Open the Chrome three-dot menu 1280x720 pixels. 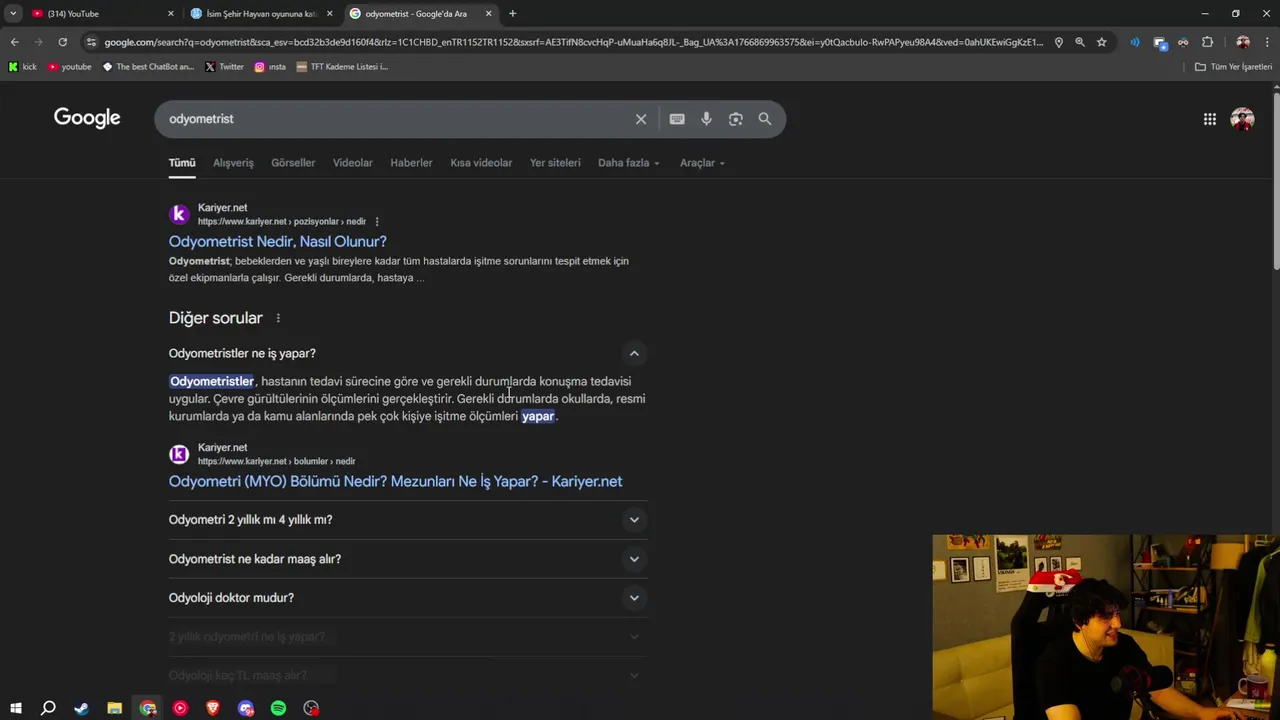click(x=1267, y=42)
